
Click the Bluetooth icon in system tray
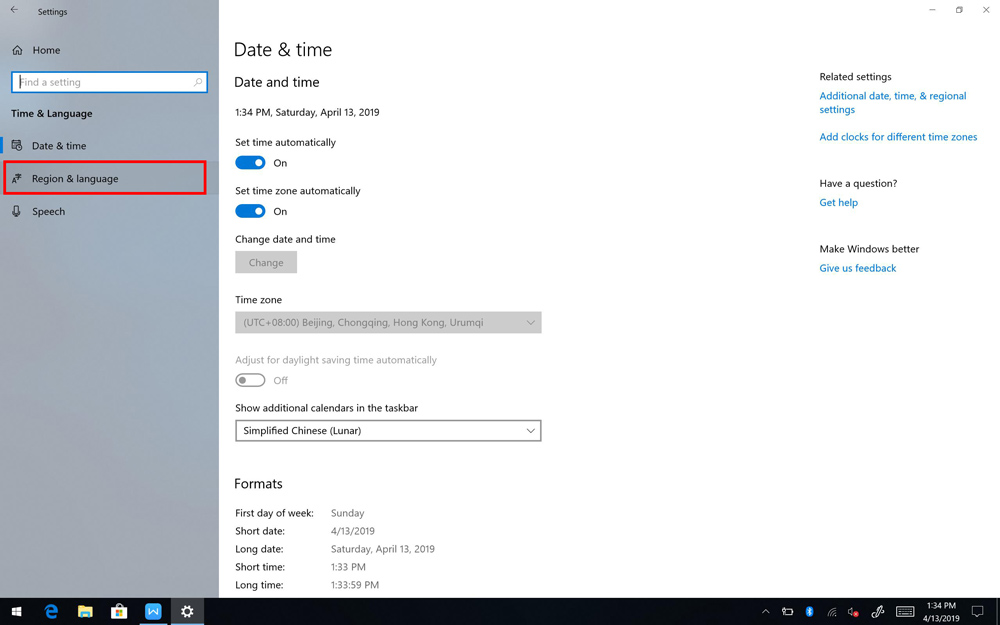809,611
